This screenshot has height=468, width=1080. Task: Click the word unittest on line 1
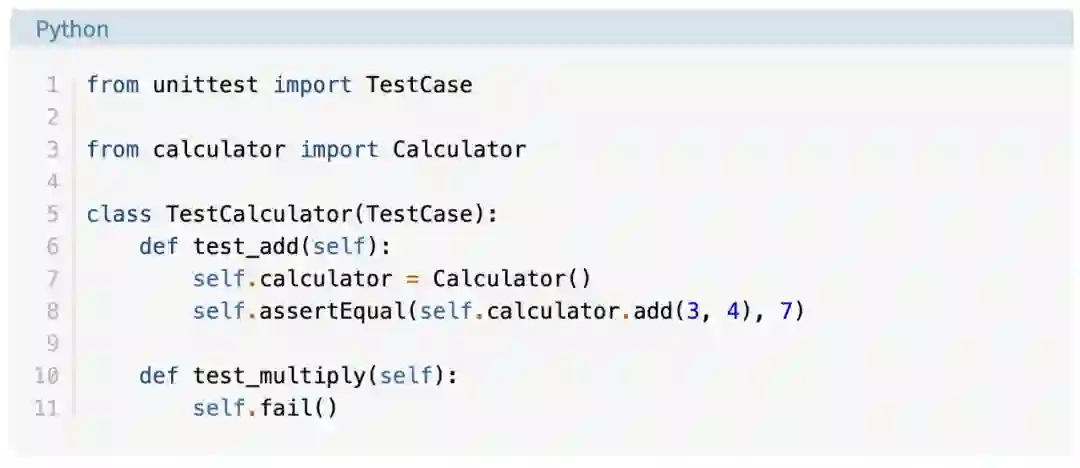click(x=206, y=85)
